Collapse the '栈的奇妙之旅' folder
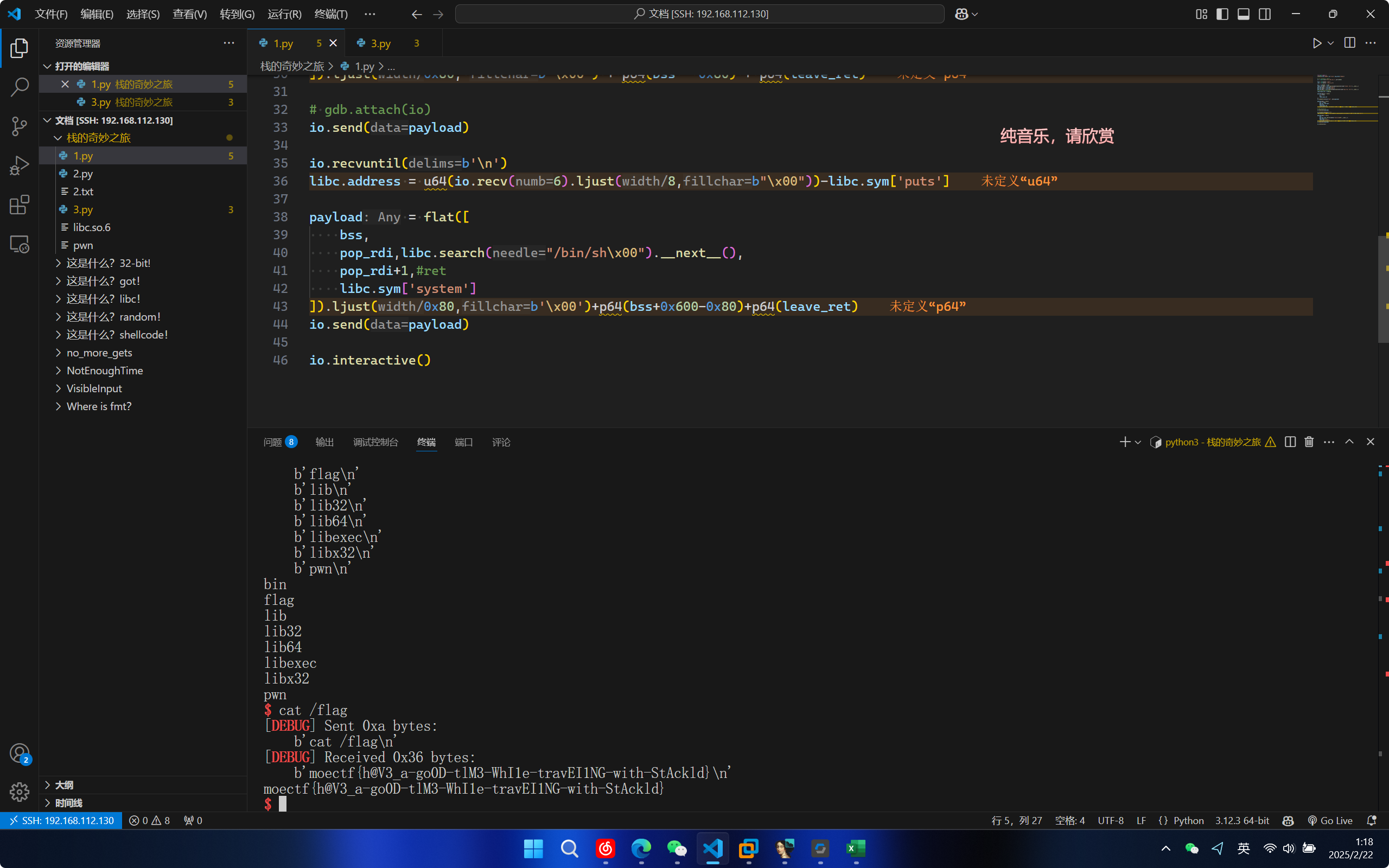The height and width of the screenshot is (868, 1389). pyautogui.click(x=98, y=138)
